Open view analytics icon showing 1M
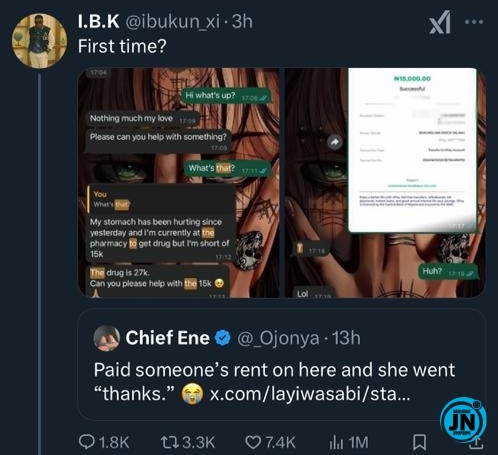Image resolution: width=498 pixels, height=455 pixels. (x=336, y=442)
